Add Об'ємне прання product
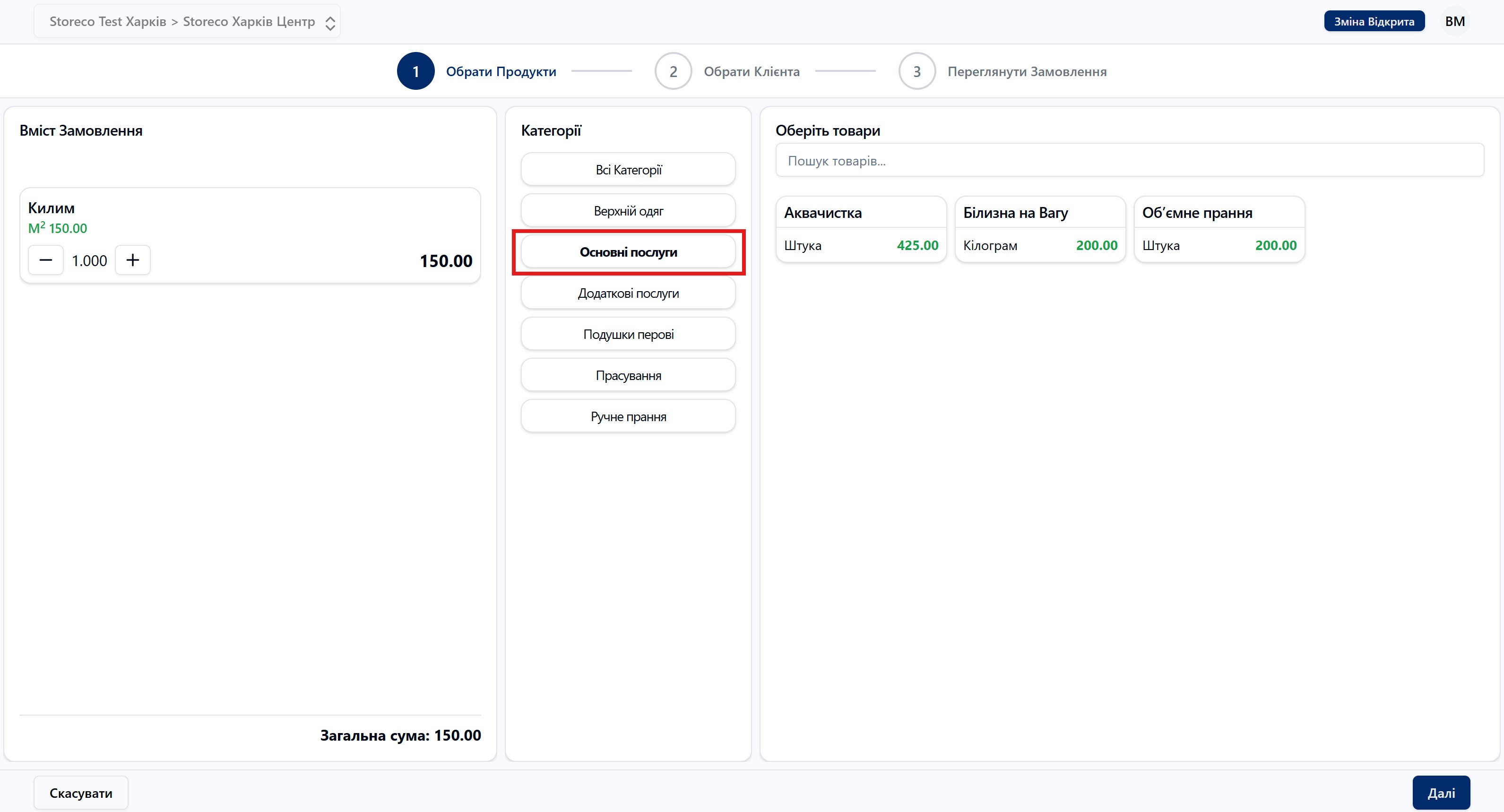Image resolution: width=1504 pixels, height=812 pixels. pos(1219,229)
